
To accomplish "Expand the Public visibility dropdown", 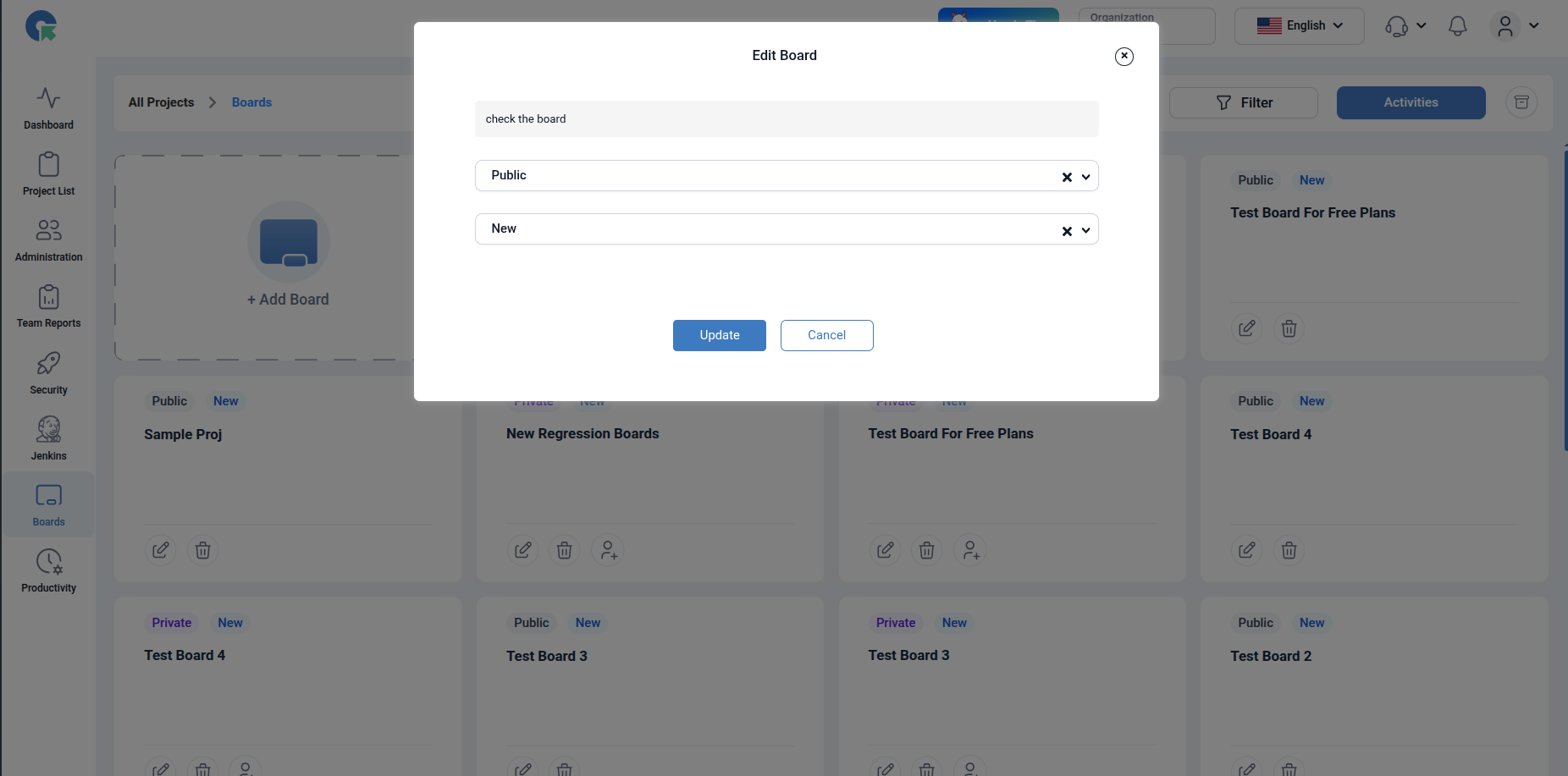I will 1086,177.
